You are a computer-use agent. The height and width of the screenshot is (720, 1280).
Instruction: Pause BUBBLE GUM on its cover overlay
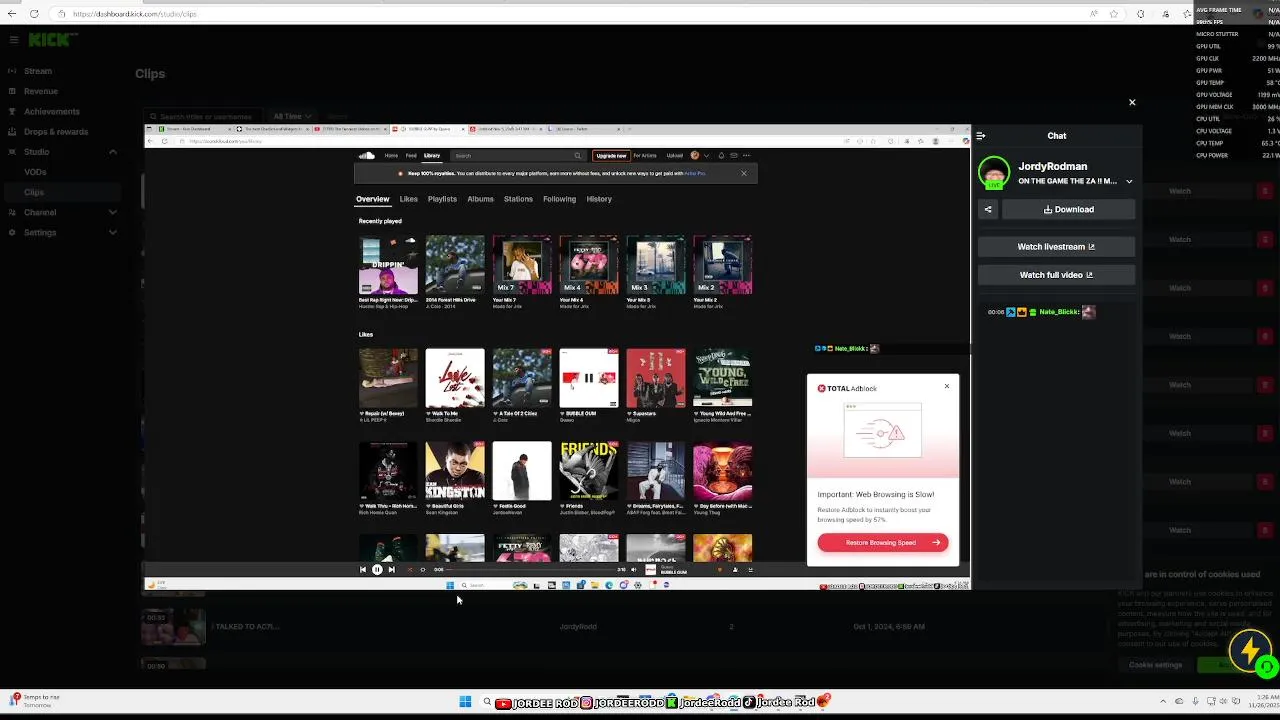(x=588, y=378)
